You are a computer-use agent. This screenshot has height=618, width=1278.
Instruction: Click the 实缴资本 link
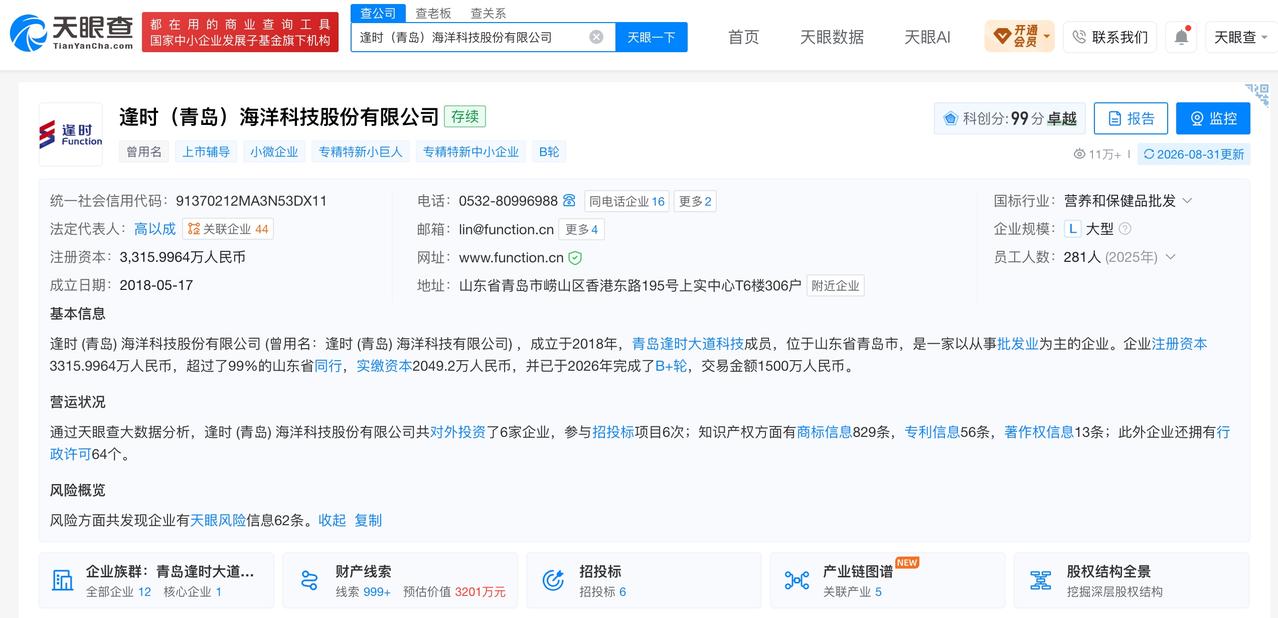(384, 366)
